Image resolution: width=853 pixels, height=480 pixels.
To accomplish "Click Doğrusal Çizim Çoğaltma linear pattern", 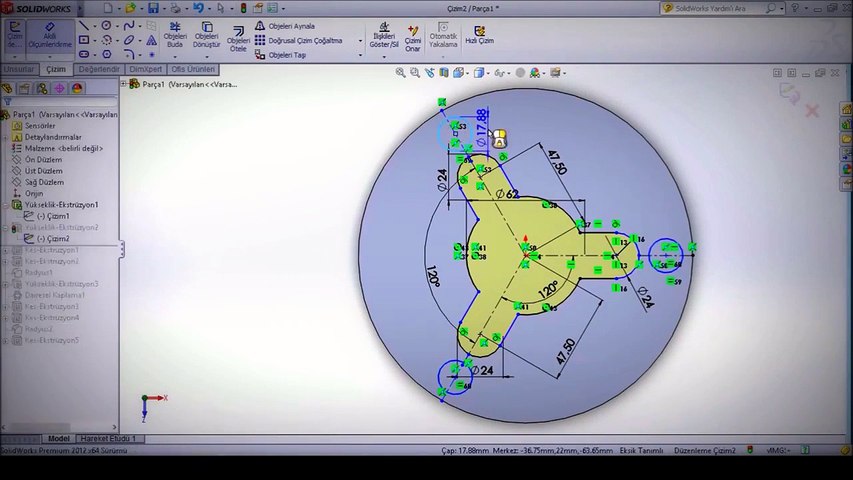I will (x=299, y=40).
